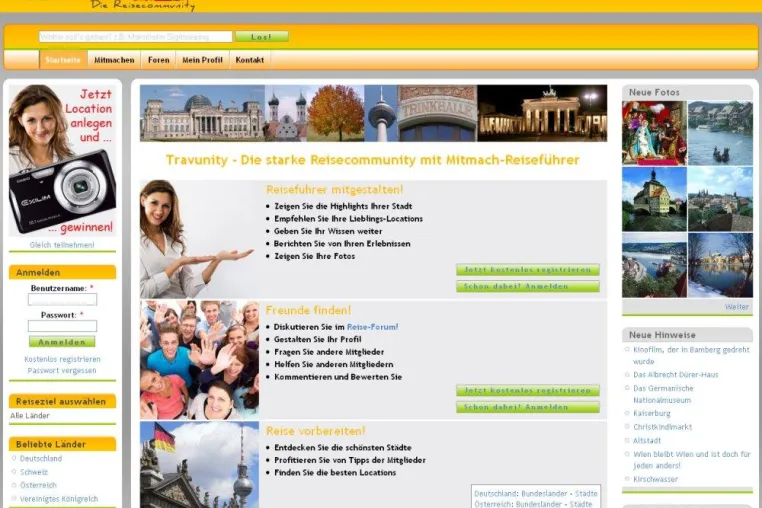Click Städte link in the Deutschland row

[587, 493]
